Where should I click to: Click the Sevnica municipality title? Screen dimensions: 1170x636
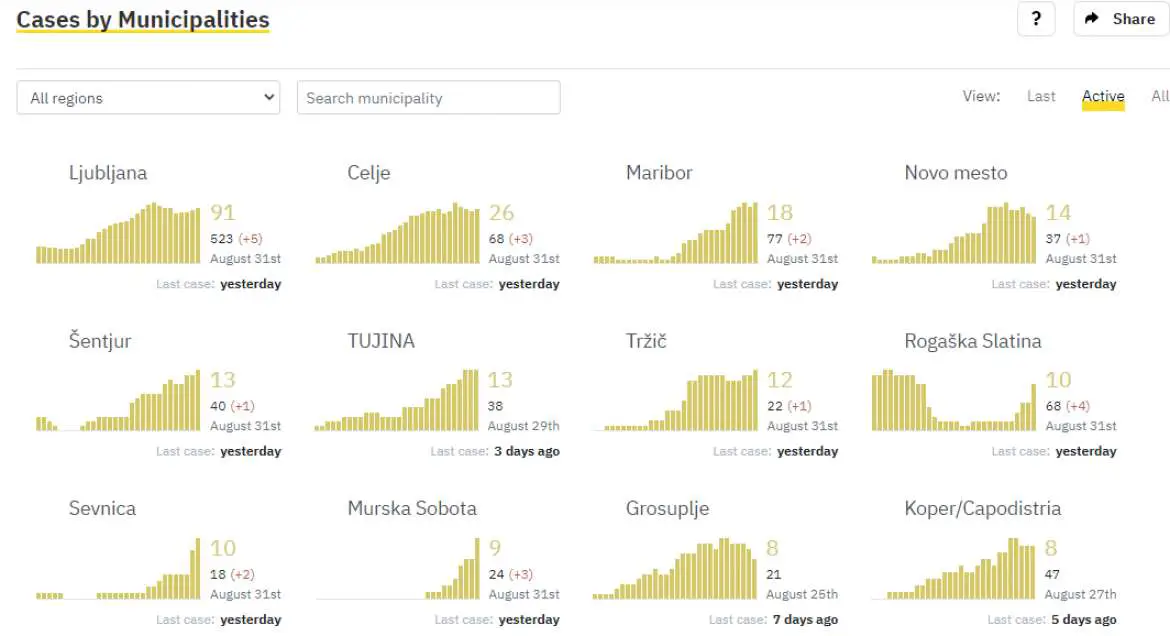(x=102, y=508)
